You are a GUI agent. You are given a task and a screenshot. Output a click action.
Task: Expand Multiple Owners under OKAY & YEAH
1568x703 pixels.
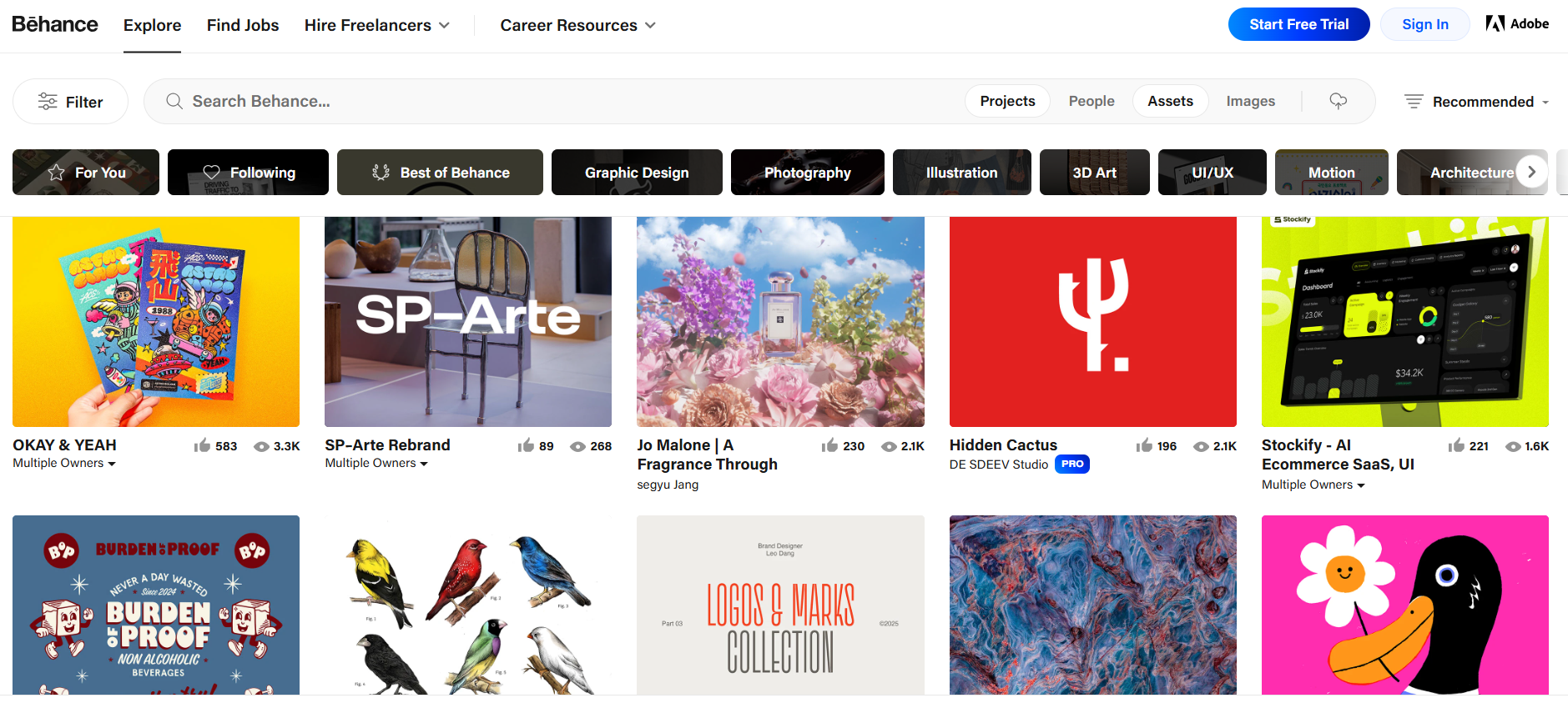coord(64,463)
